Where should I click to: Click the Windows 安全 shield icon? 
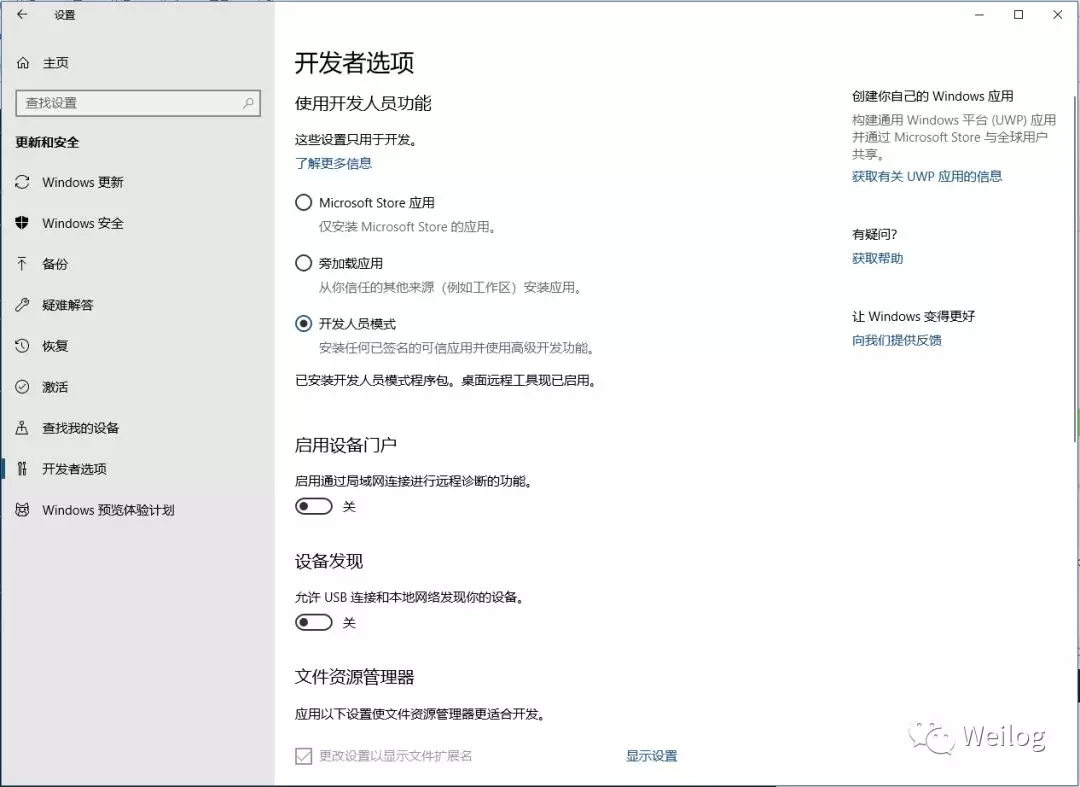(22, 222)
